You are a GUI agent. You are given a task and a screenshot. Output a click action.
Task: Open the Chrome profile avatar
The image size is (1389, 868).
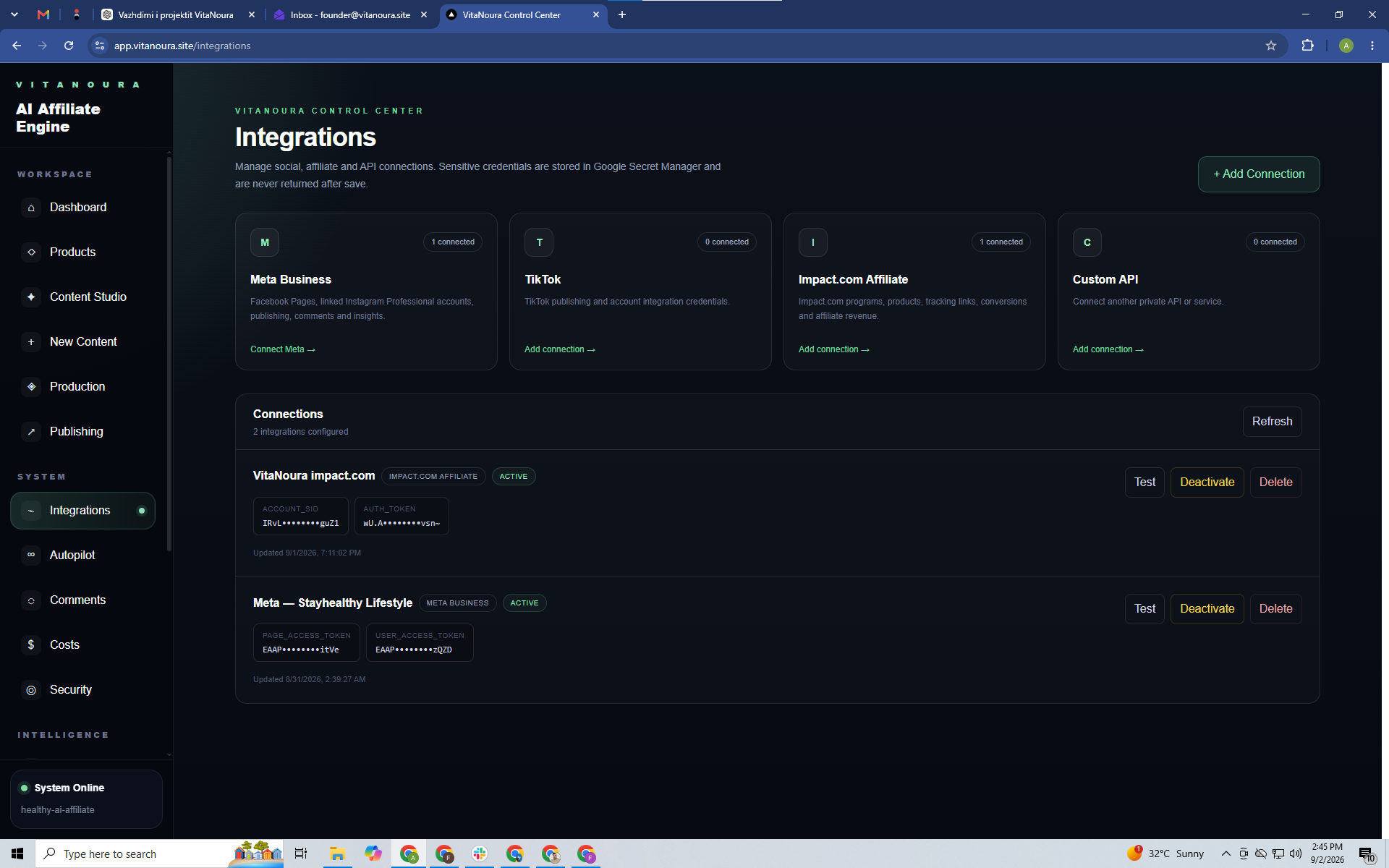(x=1346, y=46)
